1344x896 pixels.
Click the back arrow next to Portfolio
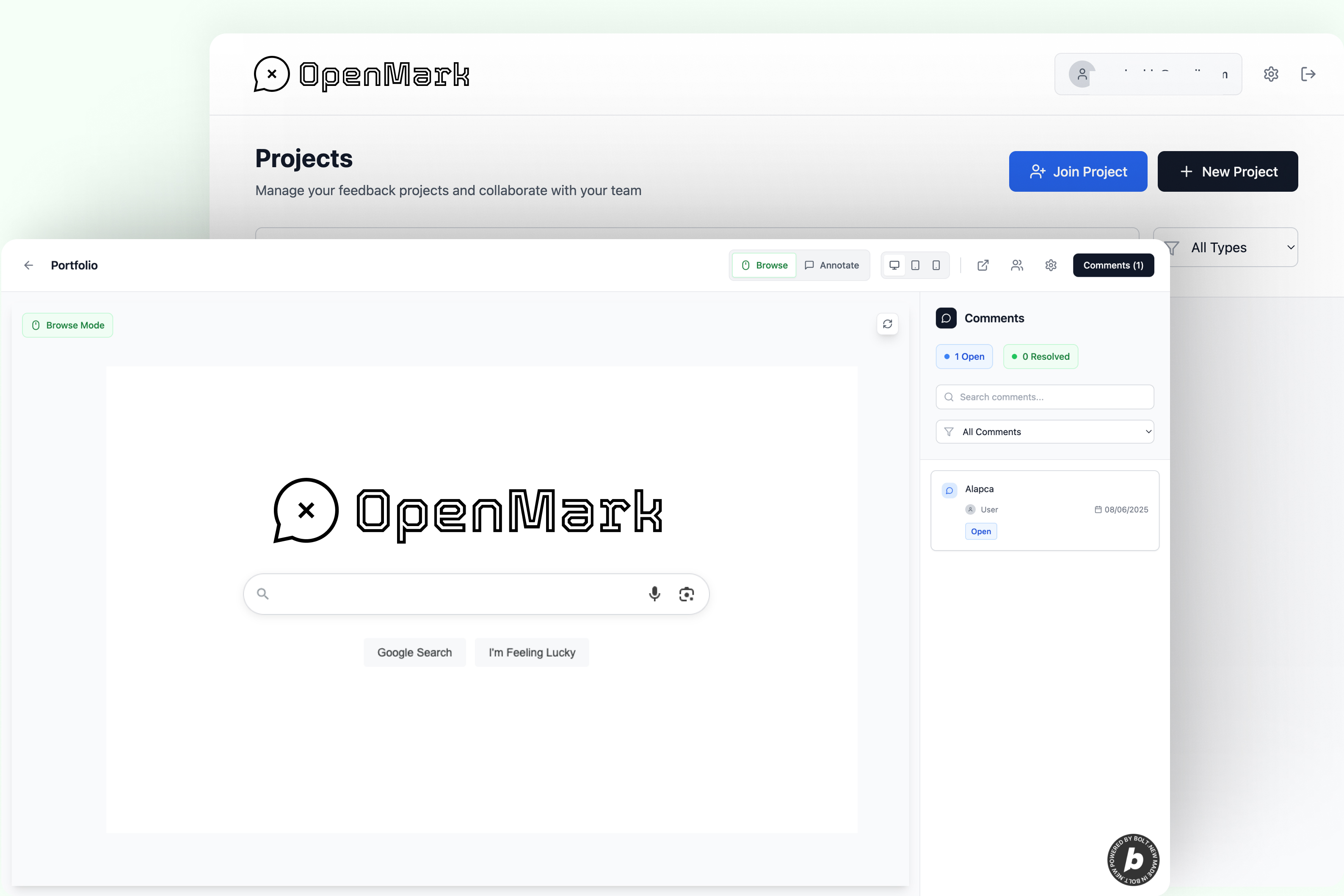click(x=28, y=265)
